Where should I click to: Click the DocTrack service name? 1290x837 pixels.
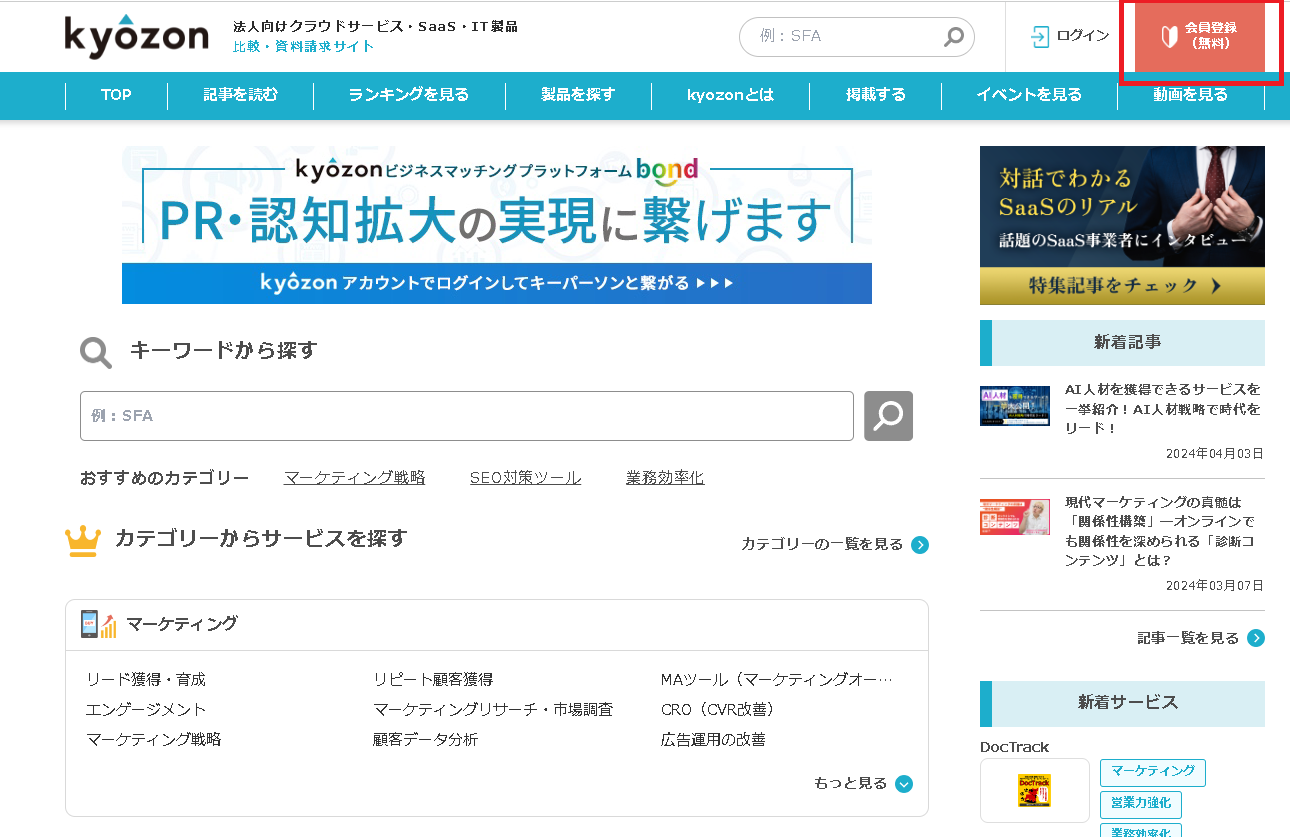[1015, 747]
